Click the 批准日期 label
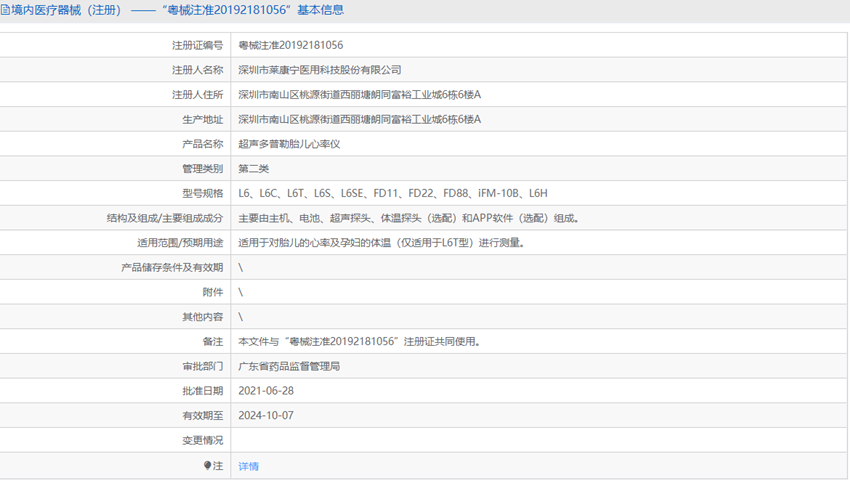This screenshot has width=850, height=480. pyautogui.click(x=202, y=391)
